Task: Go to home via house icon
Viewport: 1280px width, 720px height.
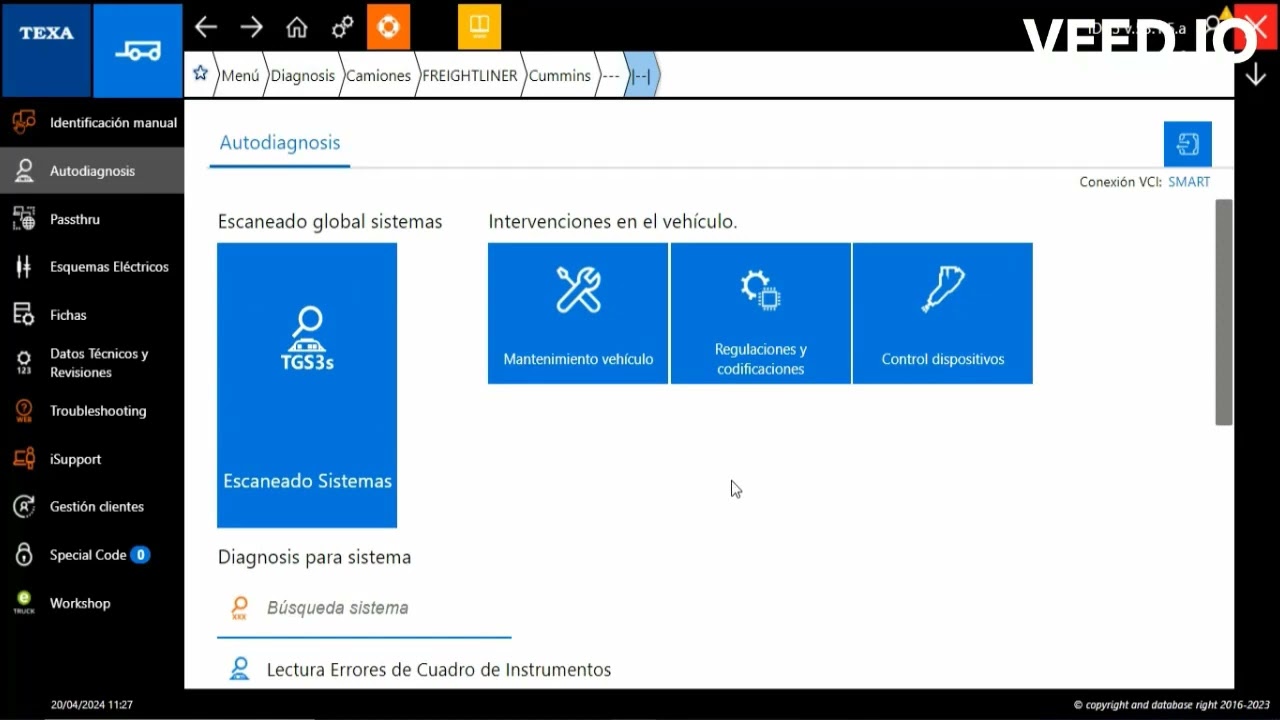Action: (x=297, y=27)
